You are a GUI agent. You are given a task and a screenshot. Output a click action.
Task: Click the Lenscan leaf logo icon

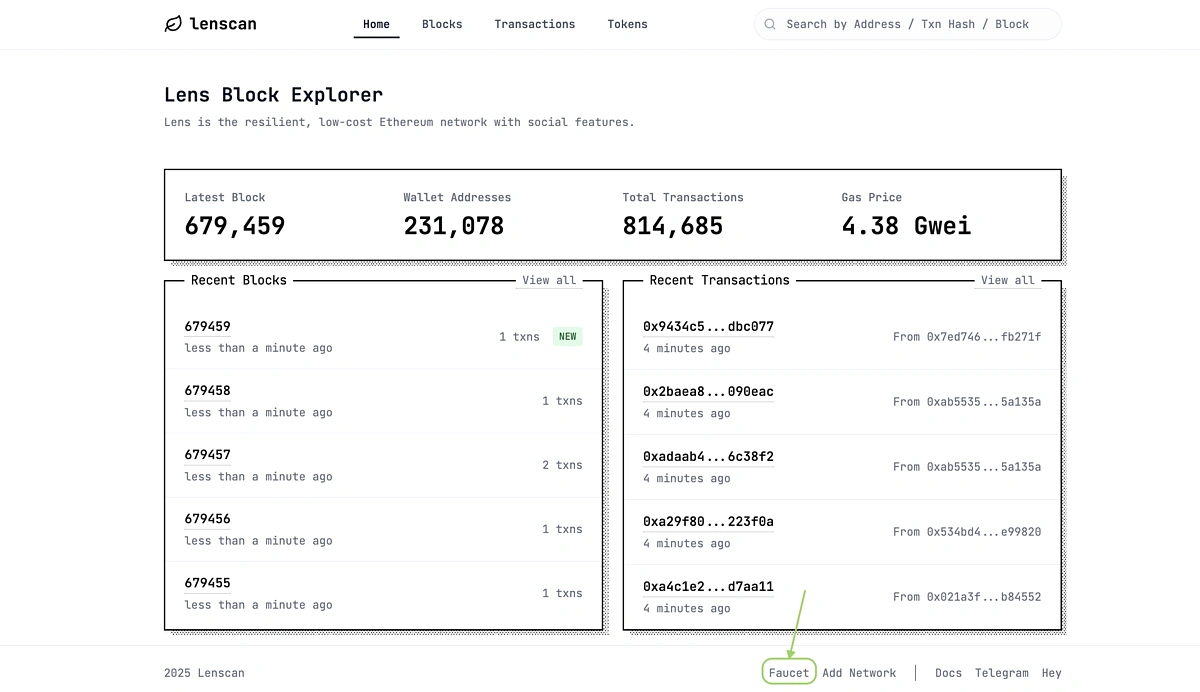174,24
